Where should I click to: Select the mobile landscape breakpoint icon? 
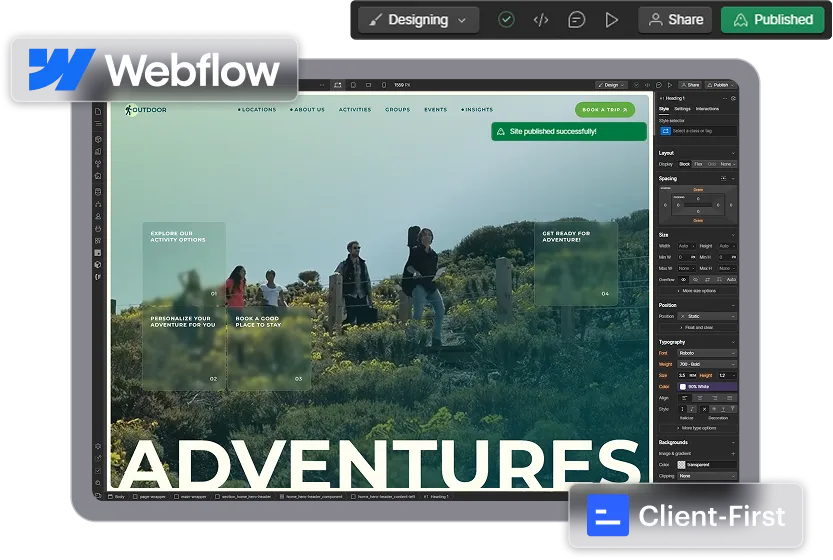(369, 85)
